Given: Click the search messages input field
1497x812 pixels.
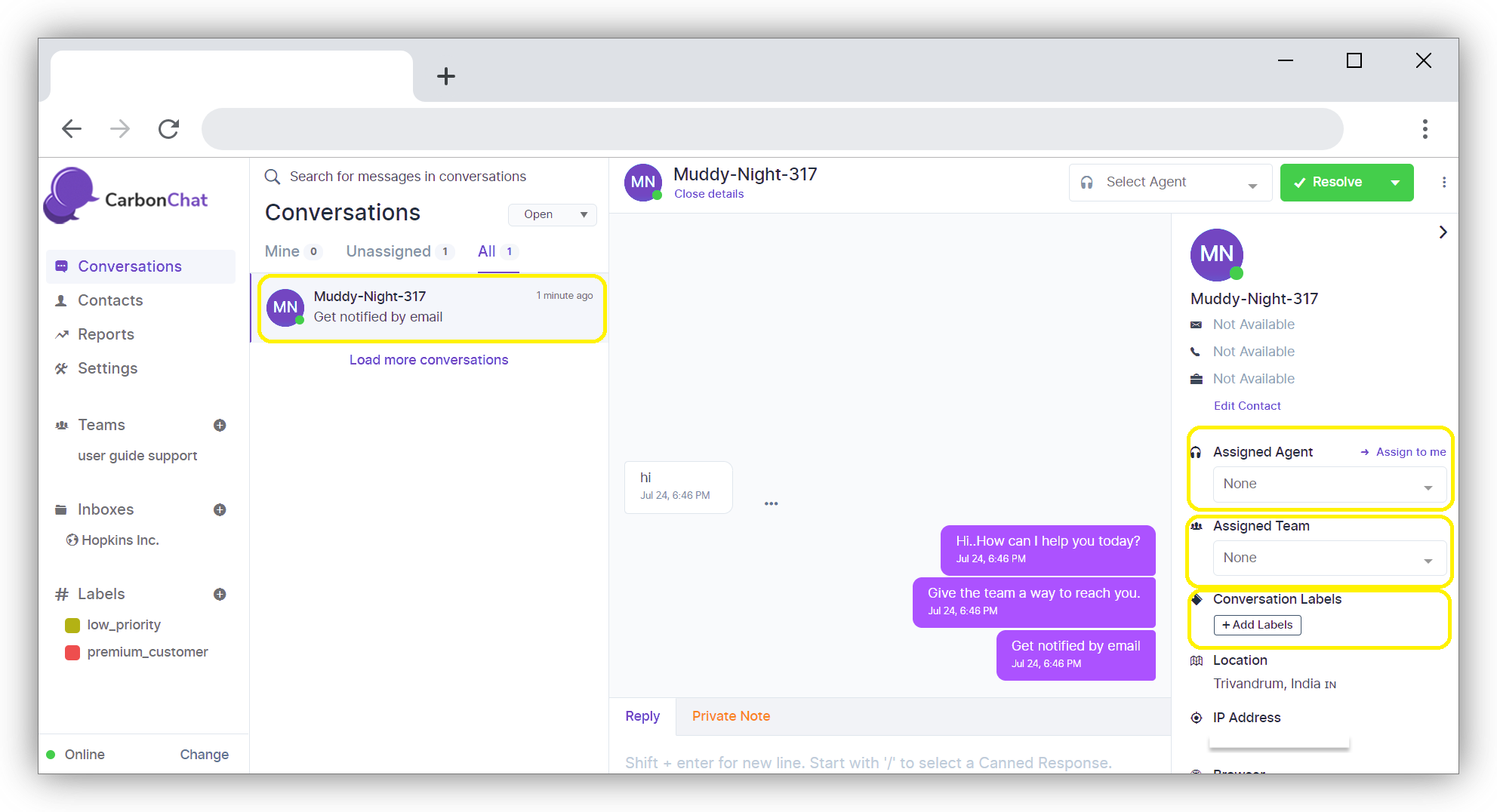Looking at the screenshot, I should pyautogui.click(x=408, y=177).
